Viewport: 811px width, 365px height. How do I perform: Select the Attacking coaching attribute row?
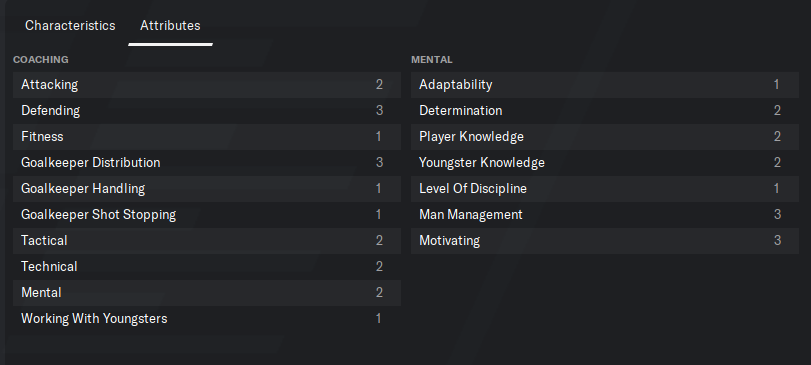[x=207, y=85]
